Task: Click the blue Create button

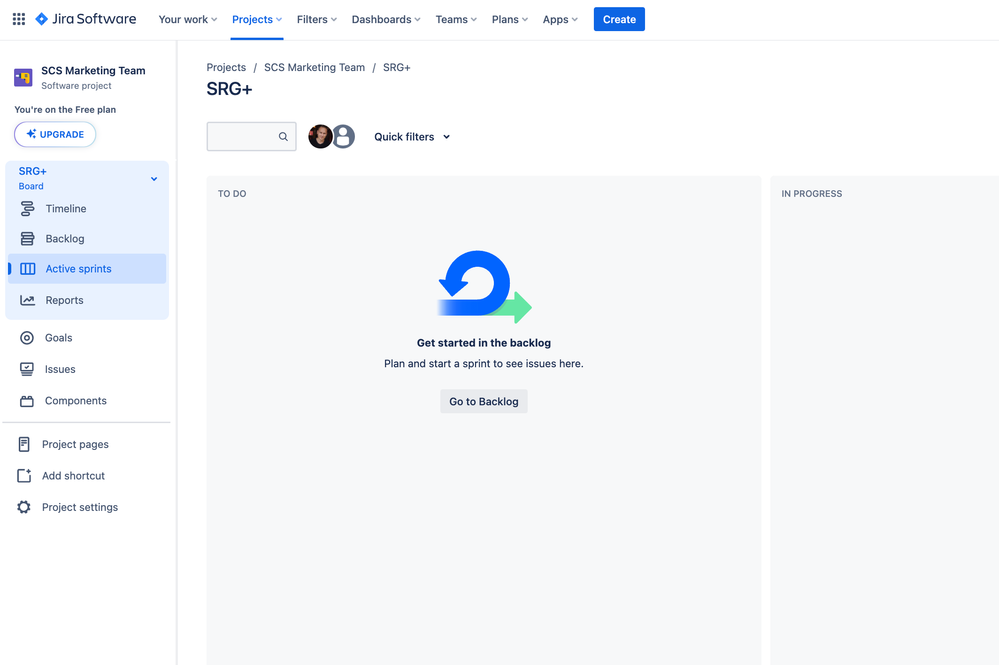Action: click(x=619, y=19)
